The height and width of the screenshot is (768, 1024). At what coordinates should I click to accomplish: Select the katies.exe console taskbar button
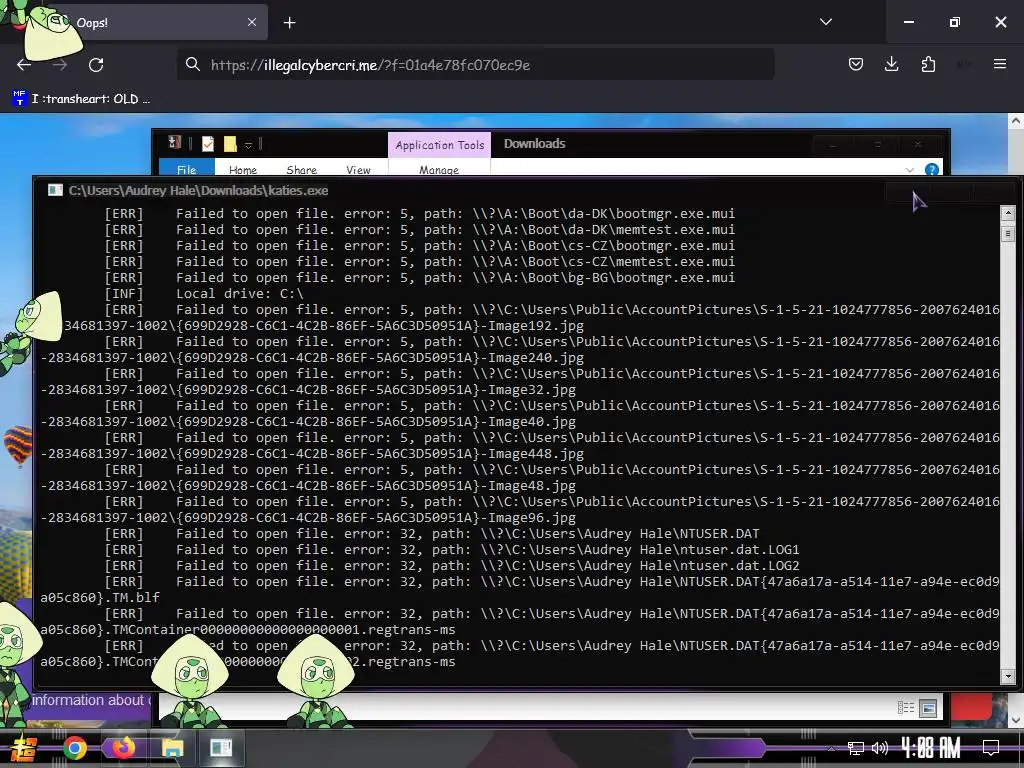tap(221, 748)
